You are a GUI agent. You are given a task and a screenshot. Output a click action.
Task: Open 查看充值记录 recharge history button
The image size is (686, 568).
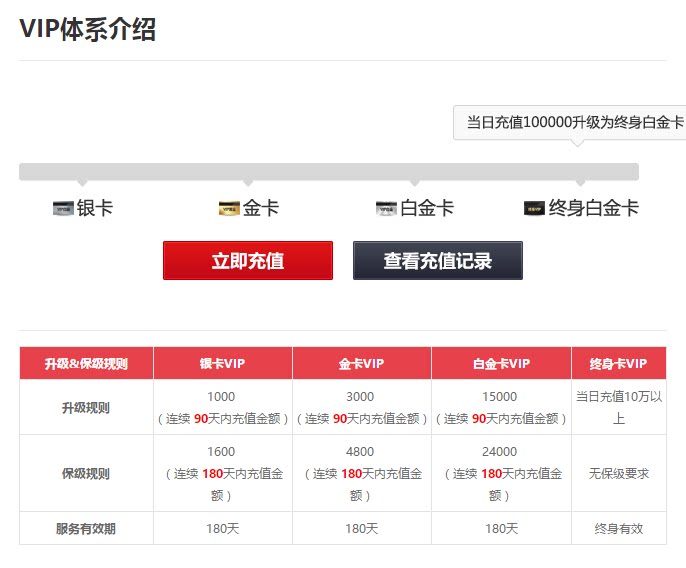click(x=437, y=261)
